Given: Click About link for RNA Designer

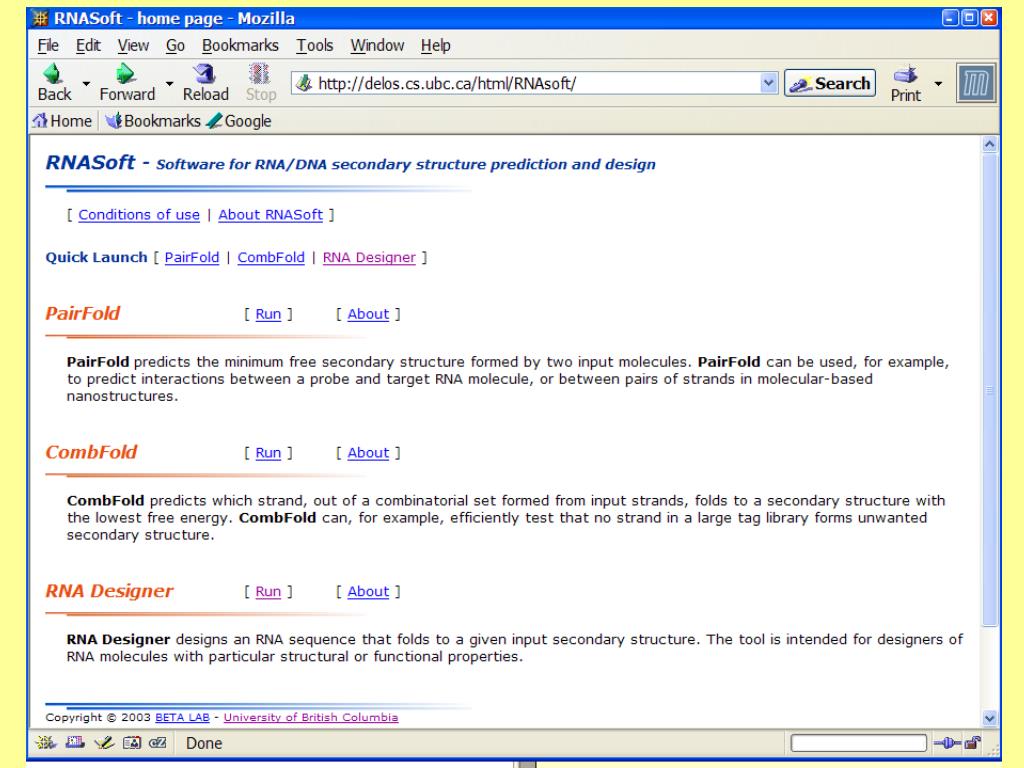Looking at the screenshot, I should coord(368,591).
